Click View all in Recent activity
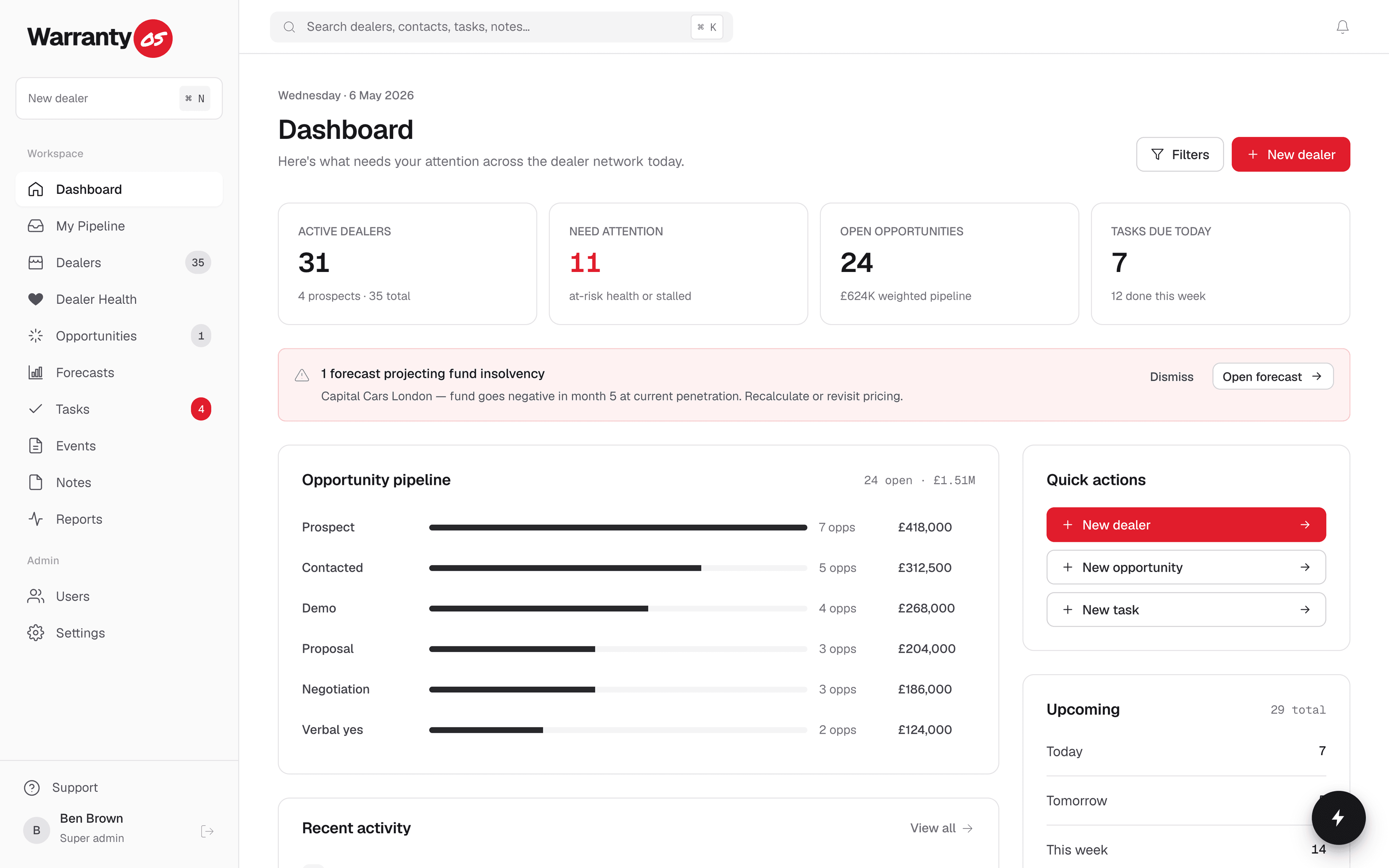 tap(941, 828)
